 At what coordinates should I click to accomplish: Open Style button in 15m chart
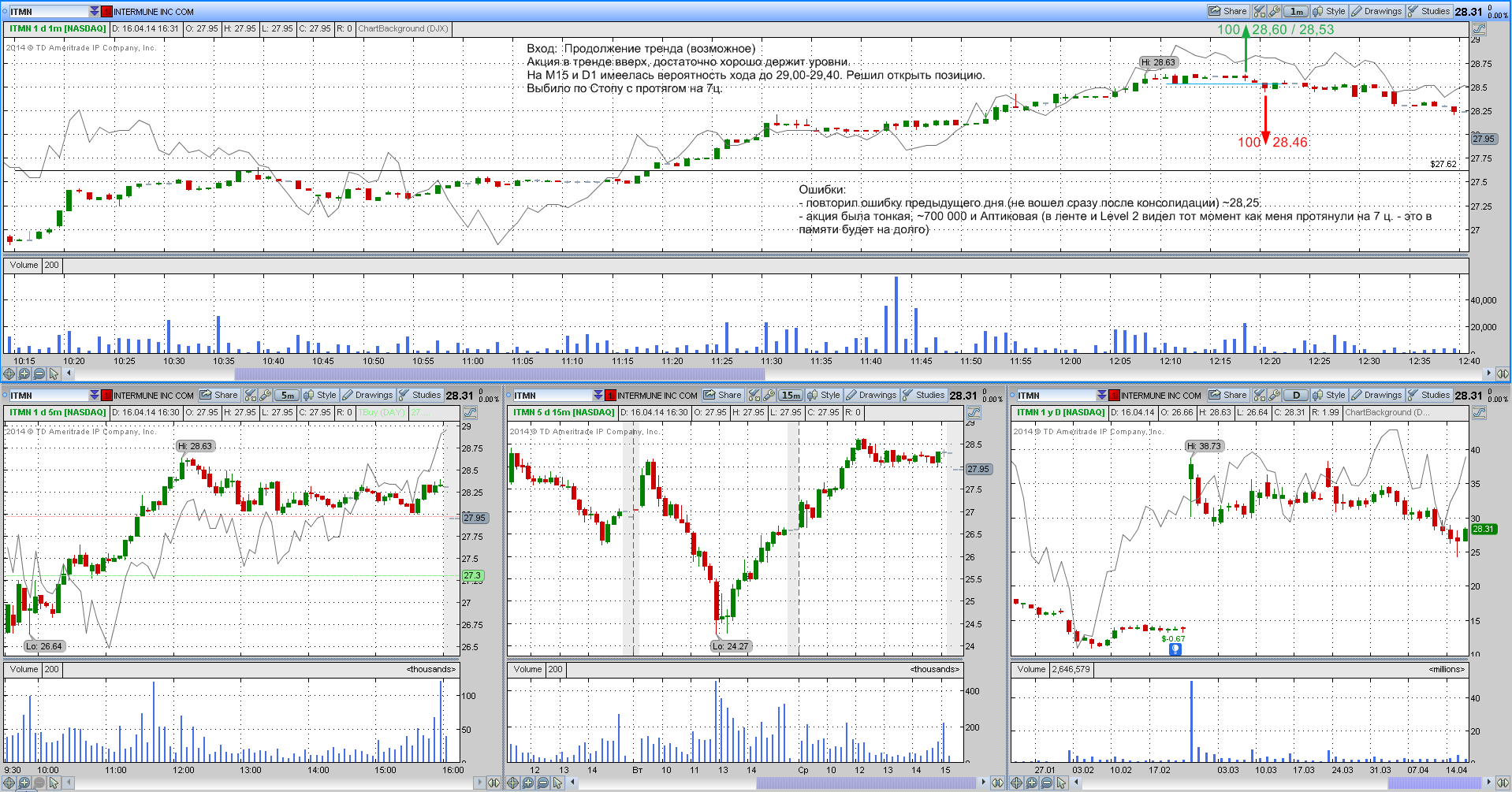[824, 395]
